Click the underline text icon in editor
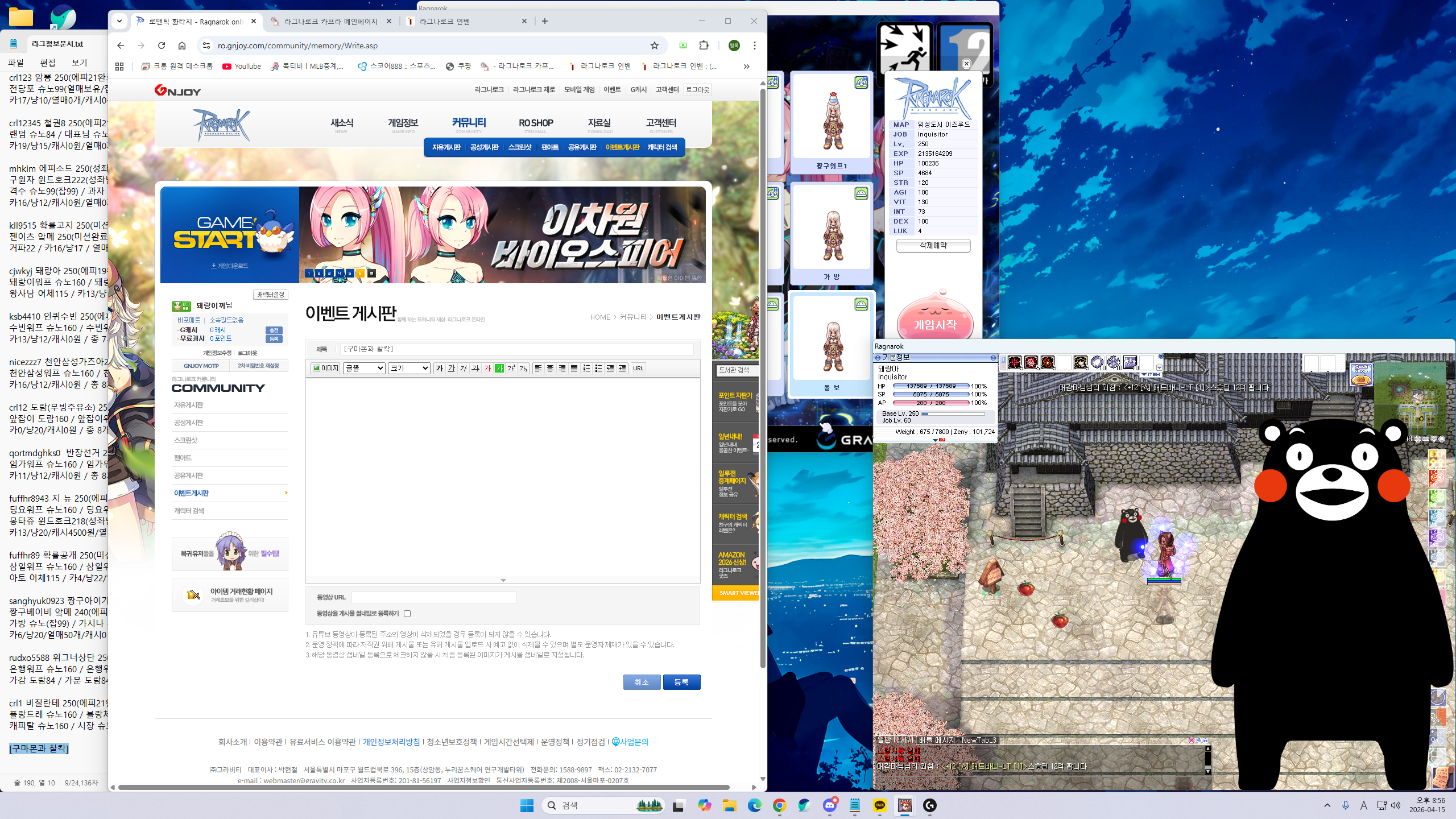 click(x=451, y=368)
